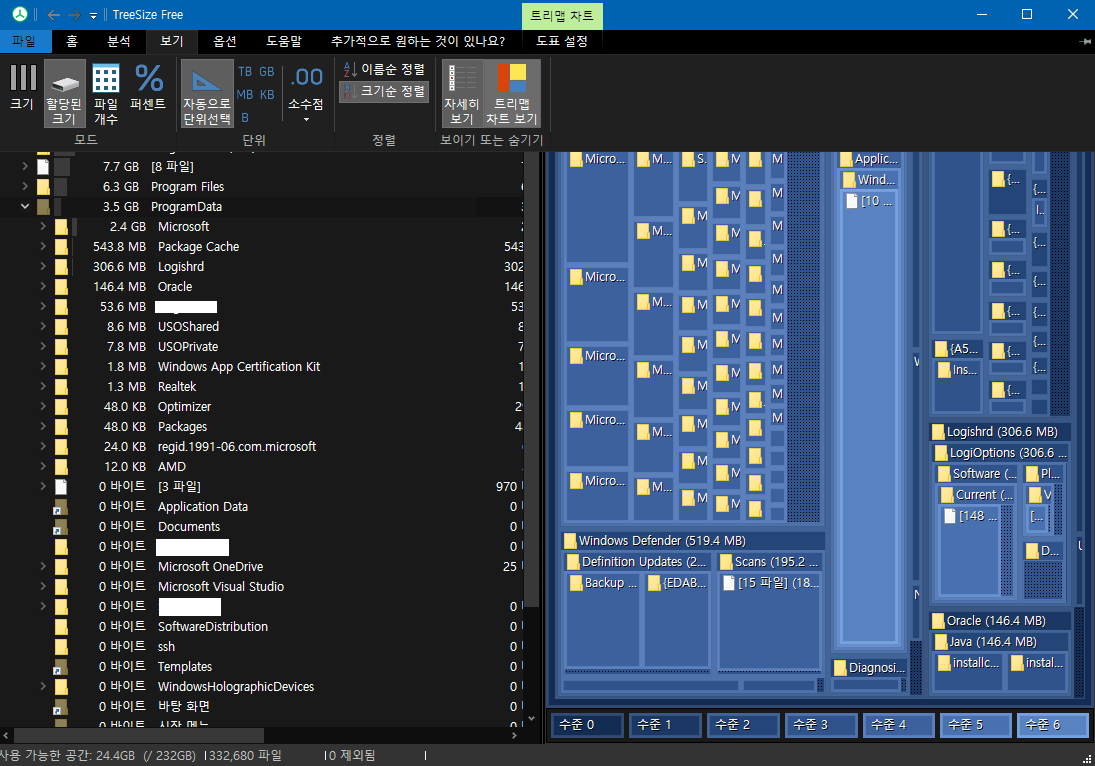Open the 도표 설정 ribbon tab
Image resolution: width=1095 pixels, height=766 pixels.
point(561,41)
